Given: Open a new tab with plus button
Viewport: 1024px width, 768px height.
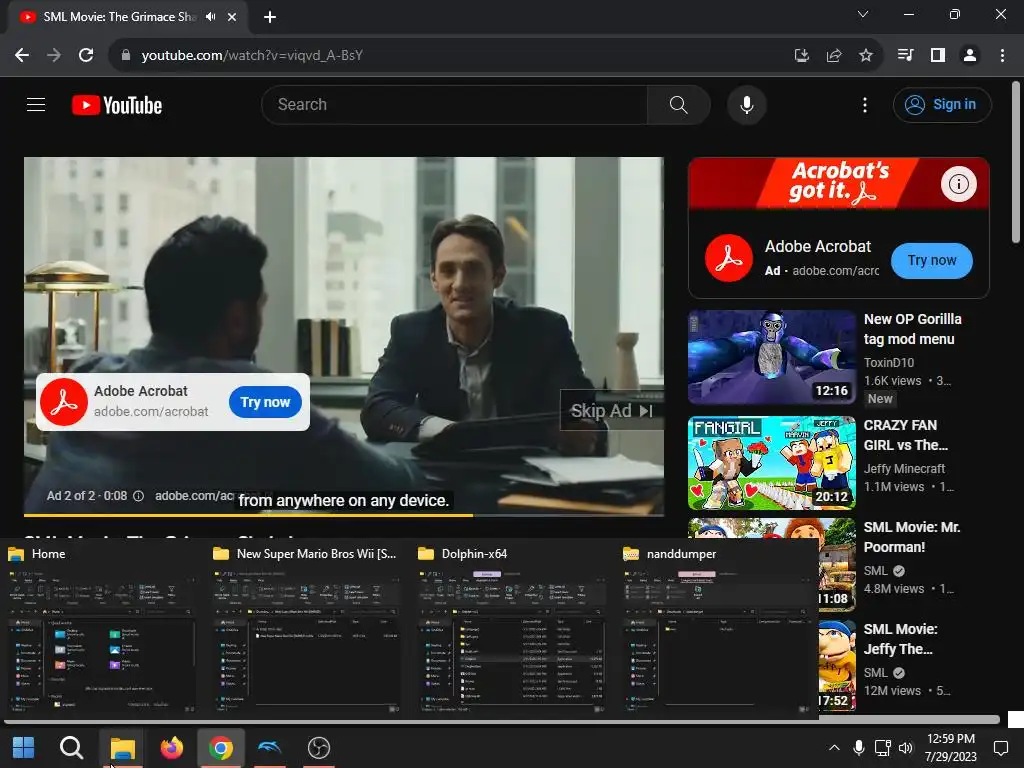Looking at the screenshot, I should 270,17.
